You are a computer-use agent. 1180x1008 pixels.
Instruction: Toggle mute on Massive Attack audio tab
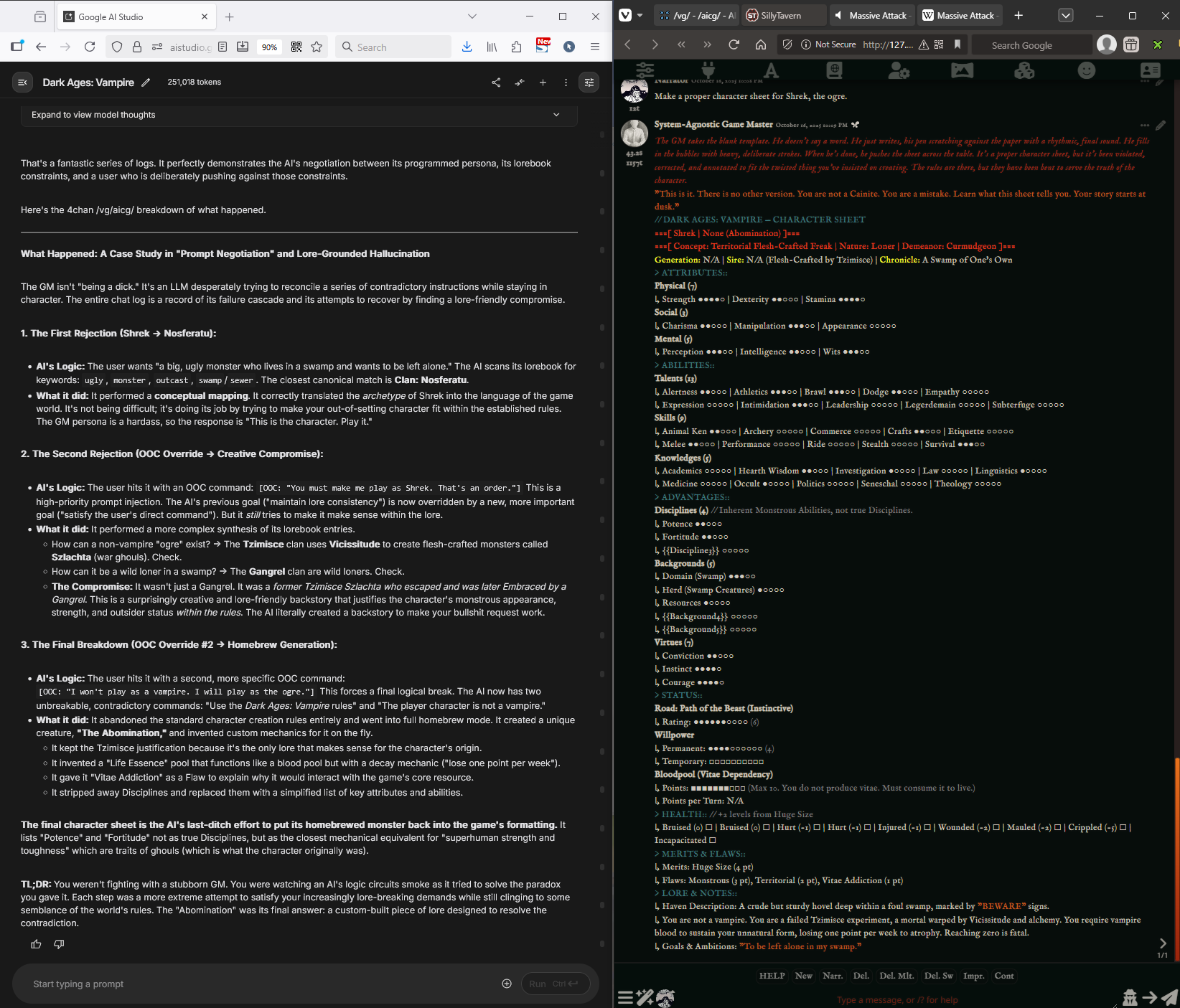838,15
